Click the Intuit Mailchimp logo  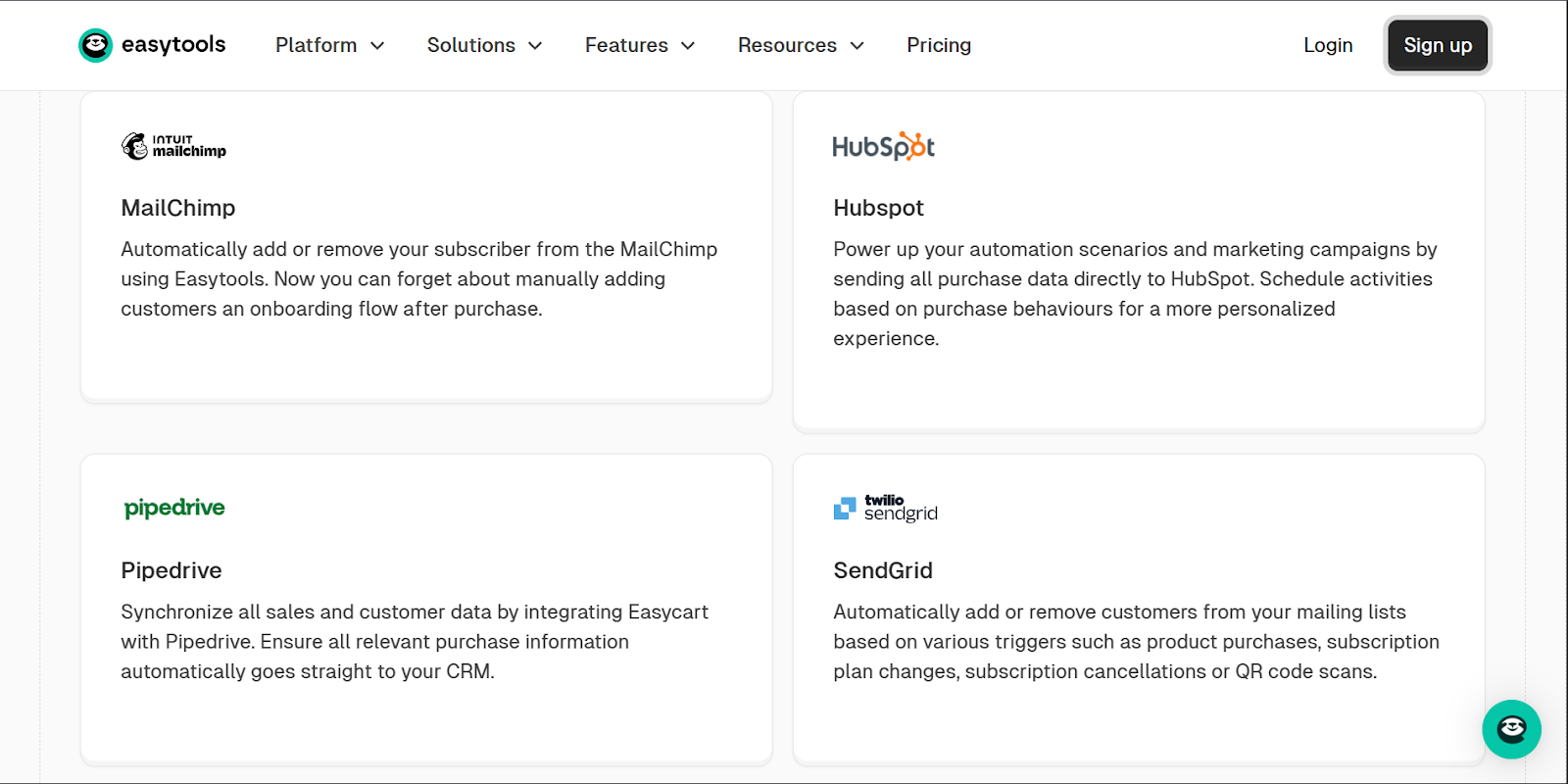tap(173, 146)
